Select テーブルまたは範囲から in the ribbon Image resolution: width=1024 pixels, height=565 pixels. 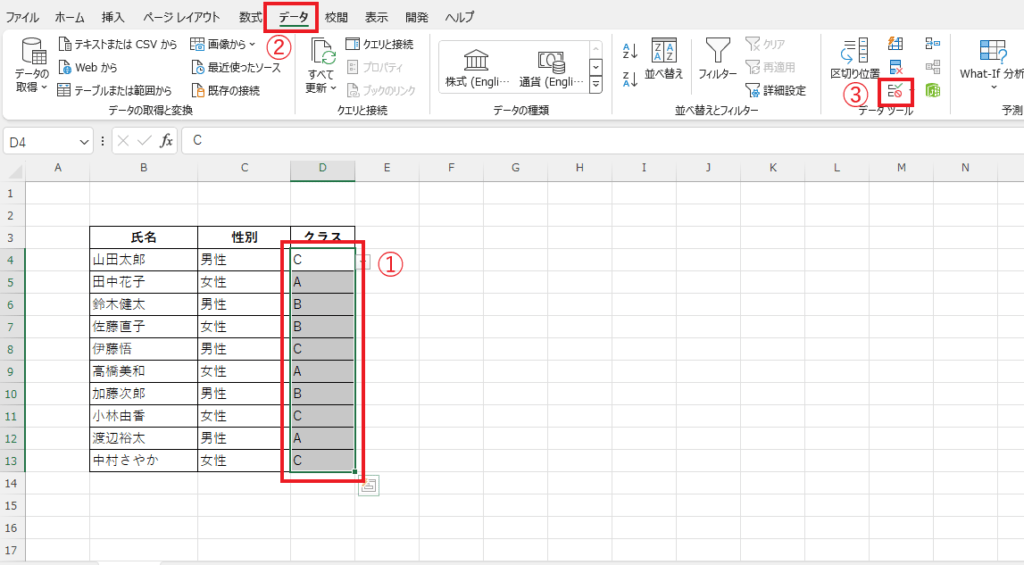point(115,90)
